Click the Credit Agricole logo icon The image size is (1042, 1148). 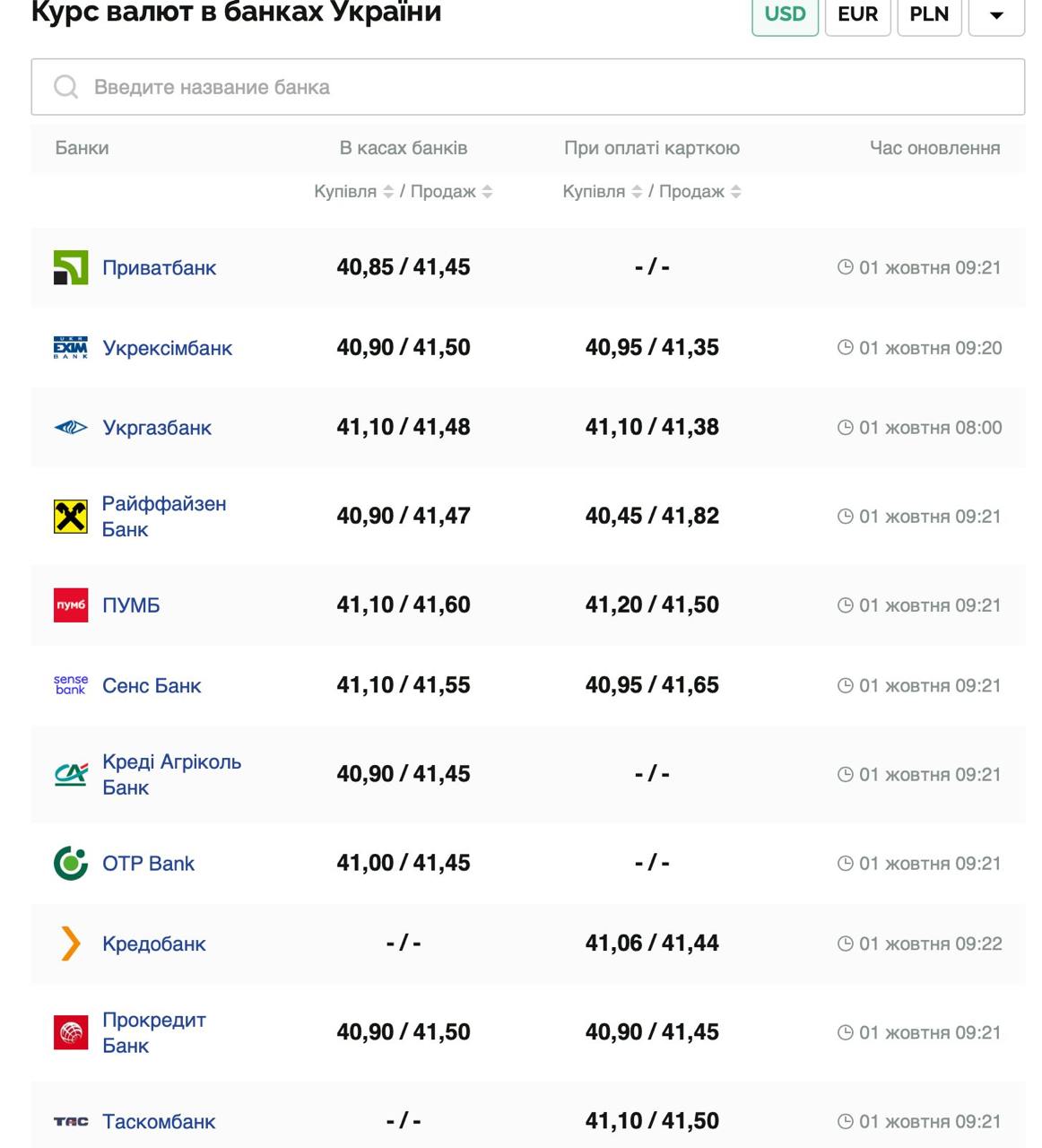(x=71, y=774)
